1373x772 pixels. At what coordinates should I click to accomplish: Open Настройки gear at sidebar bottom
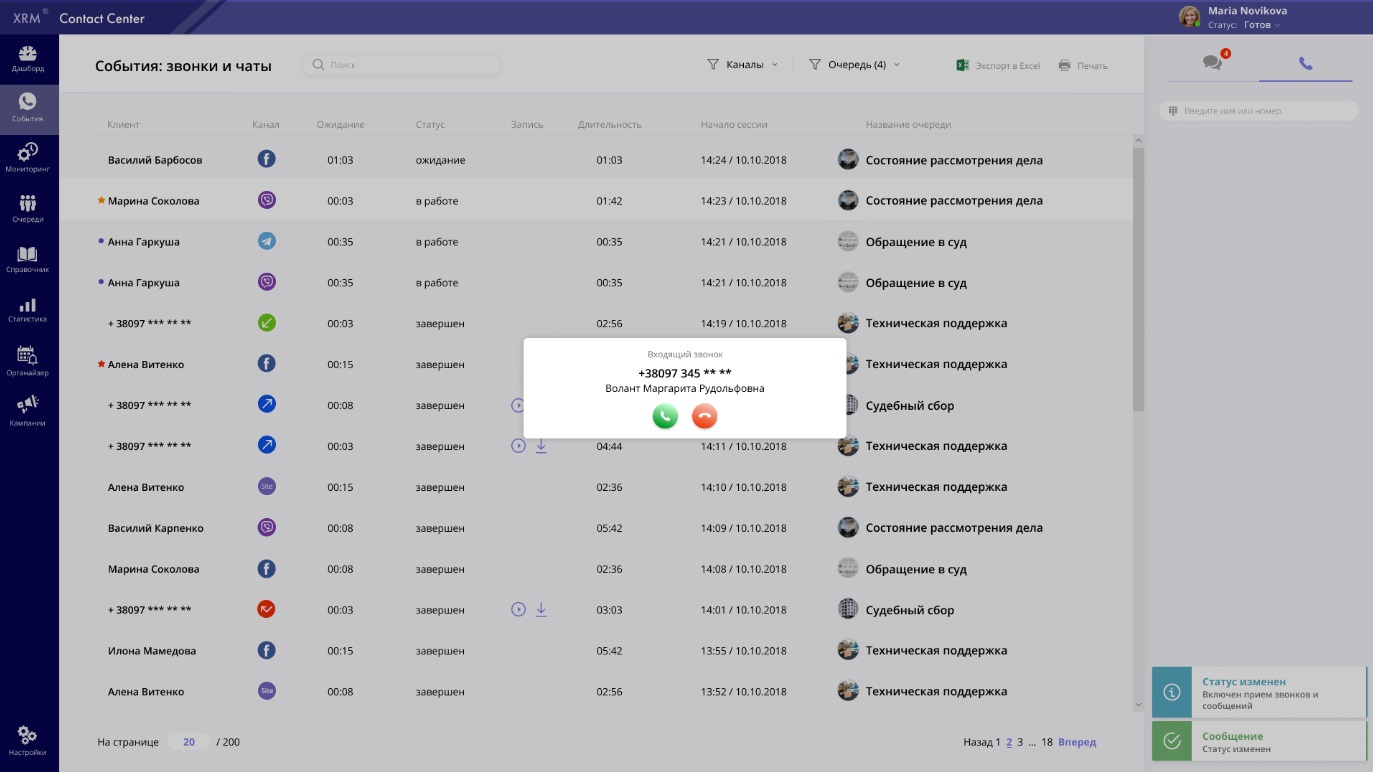point(28,741)
